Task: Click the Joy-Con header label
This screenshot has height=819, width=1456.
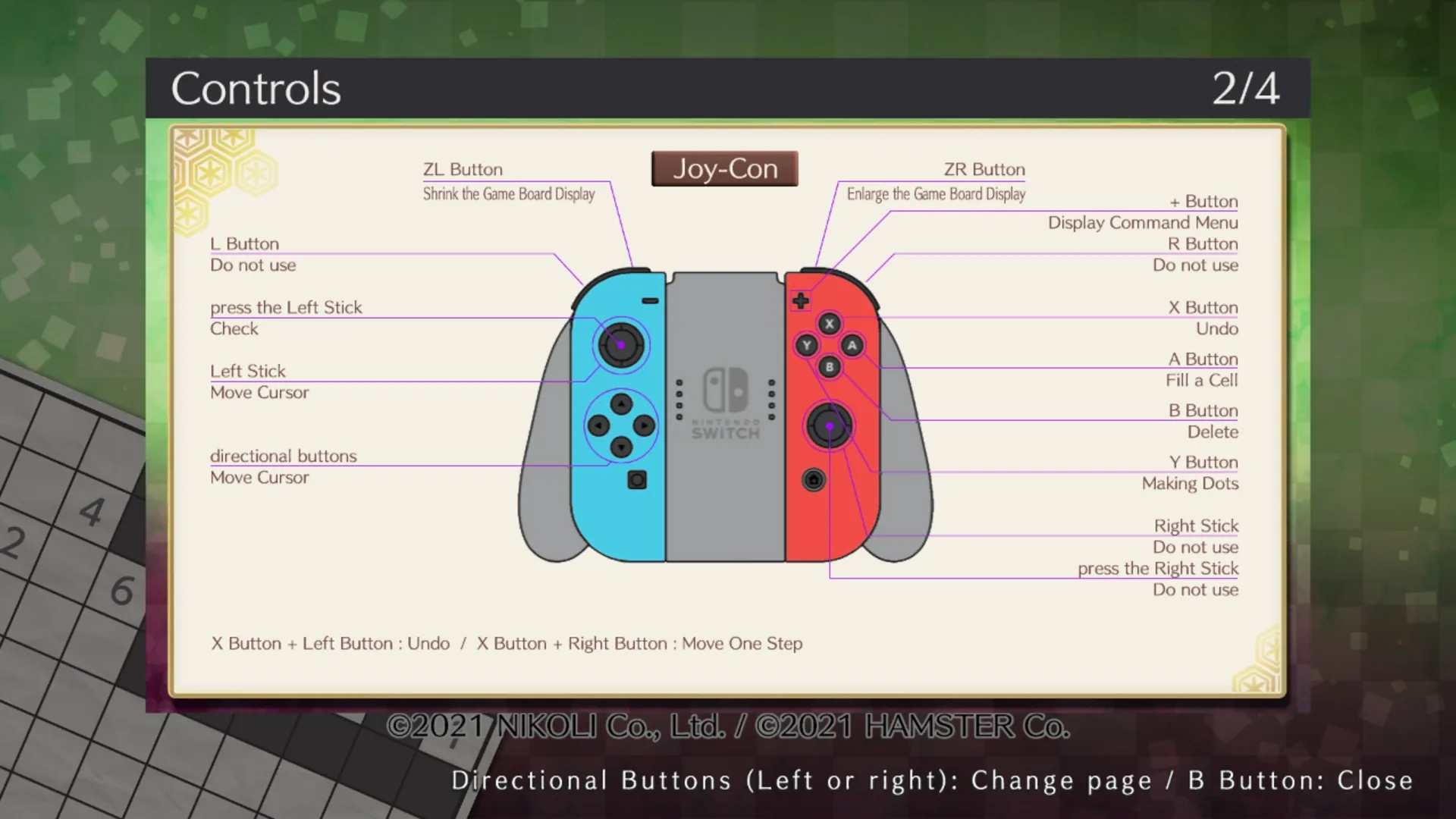Action: 725,168
